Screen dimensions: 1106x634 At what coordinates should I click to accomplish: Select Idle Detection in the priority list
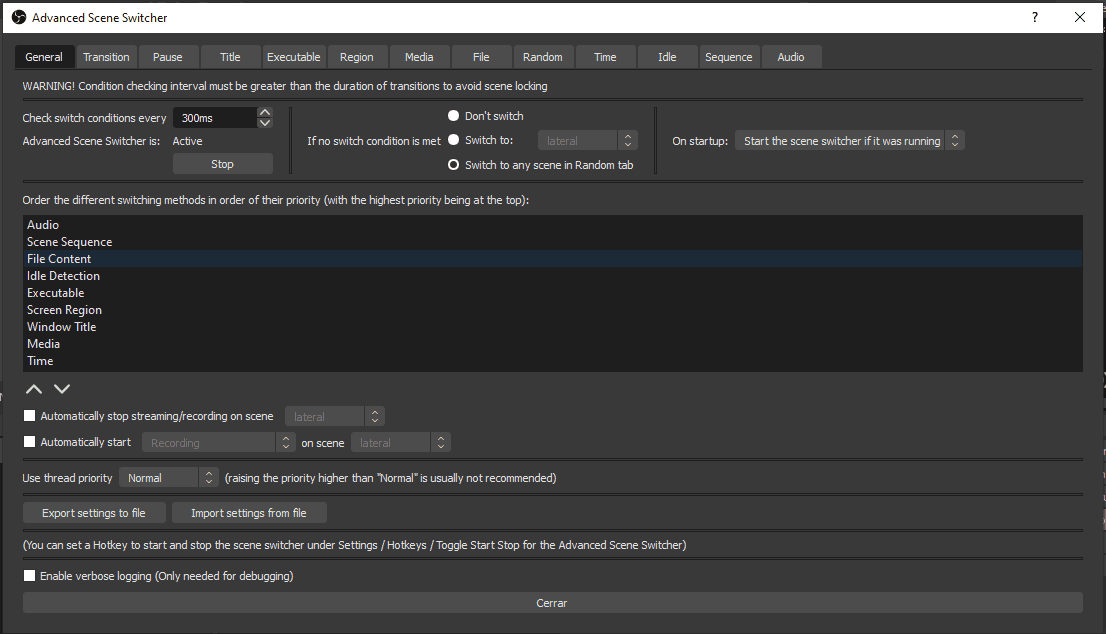point(552,276)
